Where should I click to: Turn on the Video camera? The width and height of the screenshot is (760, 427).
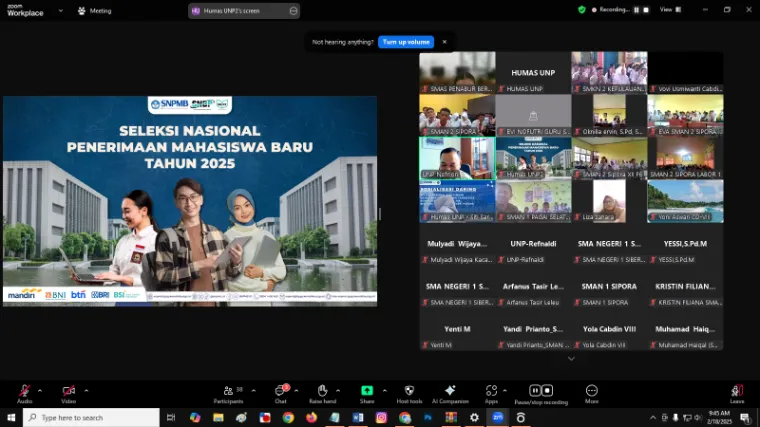pyautogui.click(x=68, y=391)
